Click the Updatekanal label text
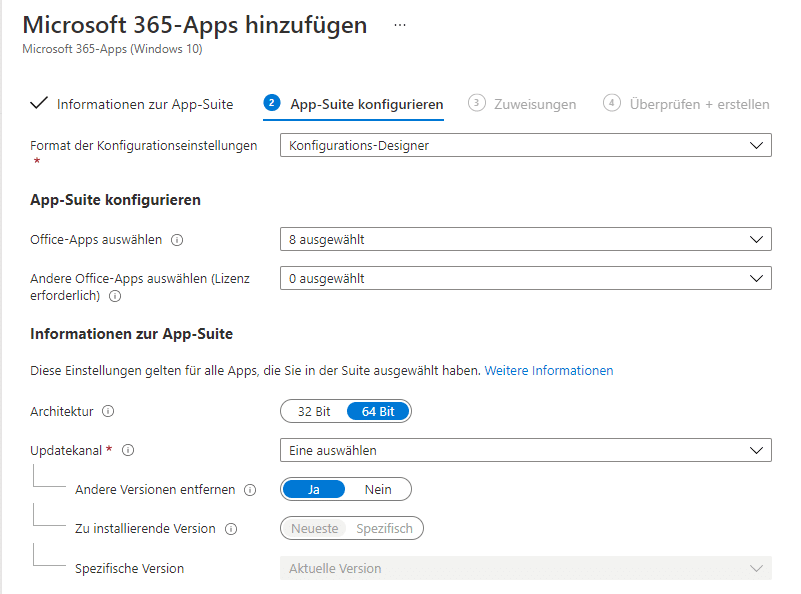This screenshot has height=594, width=801. point(66,450)
